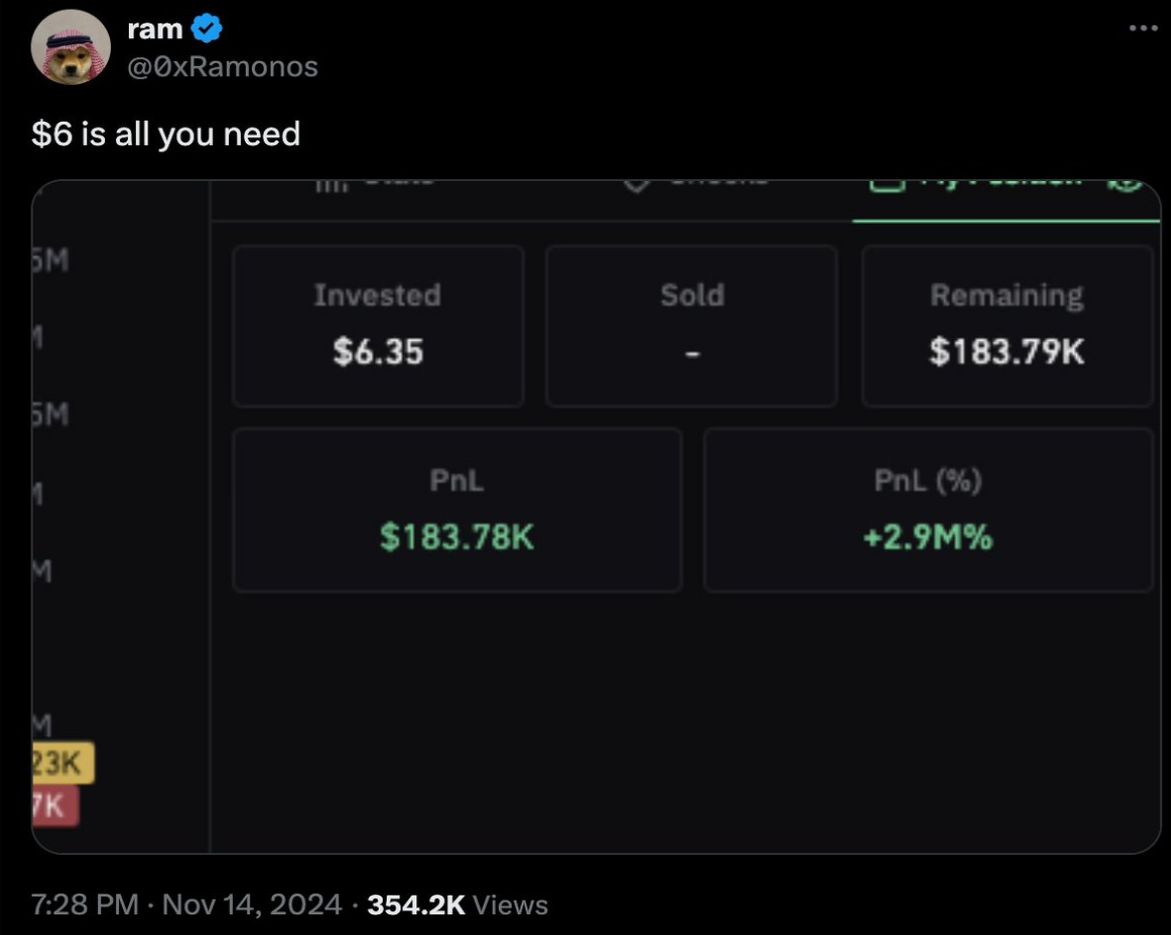Click the ram profile avatar

[70, 47]
